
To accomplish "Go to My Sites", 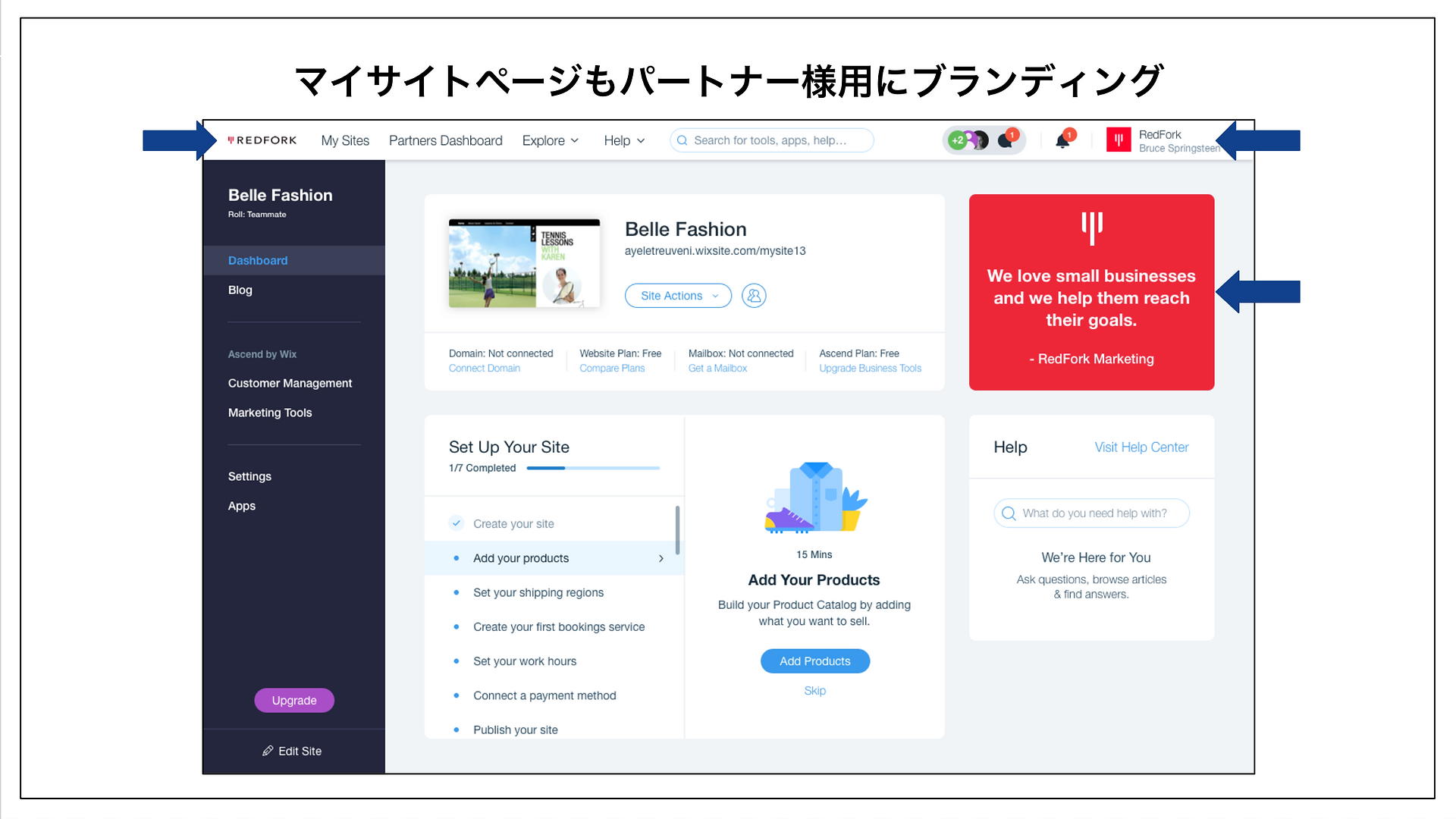I will point(345,140).
